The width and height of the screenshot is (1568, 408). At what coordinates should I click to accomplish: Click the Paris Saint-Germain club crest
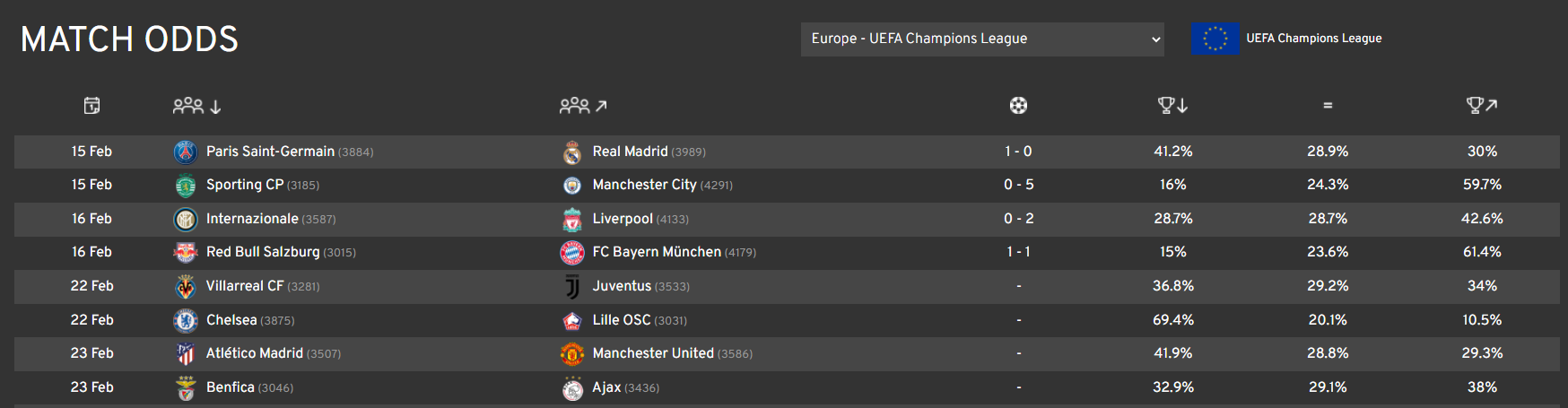[186, 152]
